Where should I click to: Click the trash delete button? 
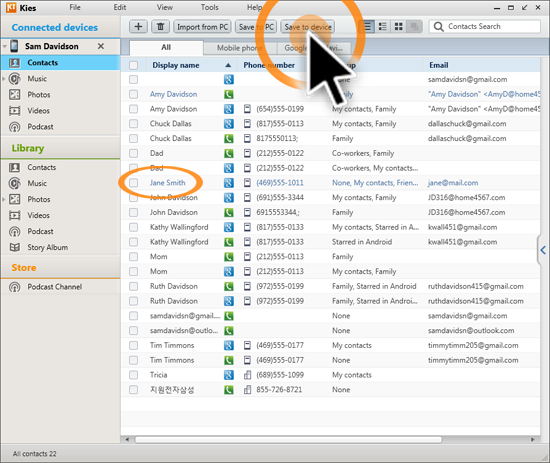click(x=160, y=27)
